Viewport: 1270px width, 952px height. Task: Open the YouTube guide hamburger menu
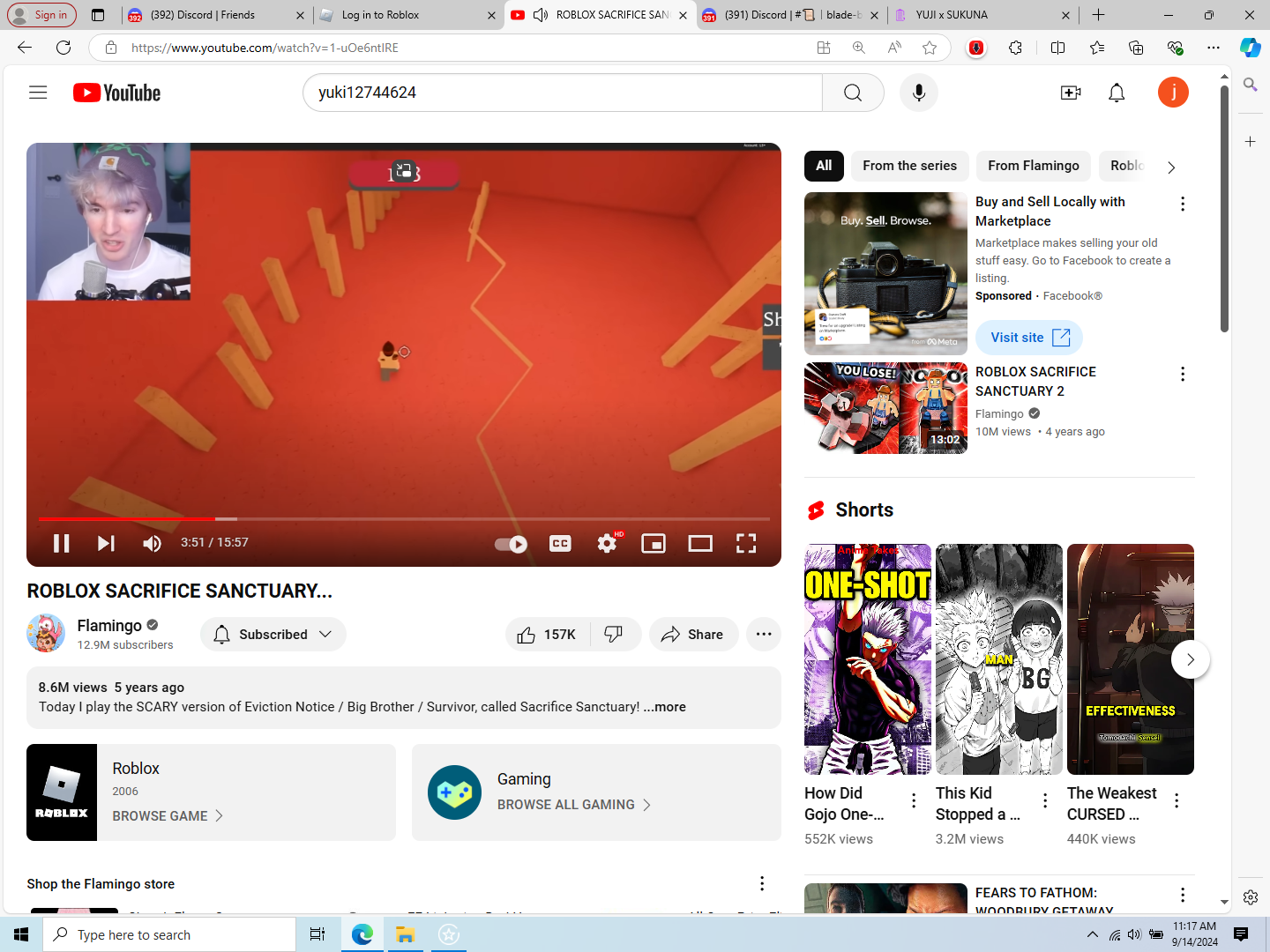(38, 93)
